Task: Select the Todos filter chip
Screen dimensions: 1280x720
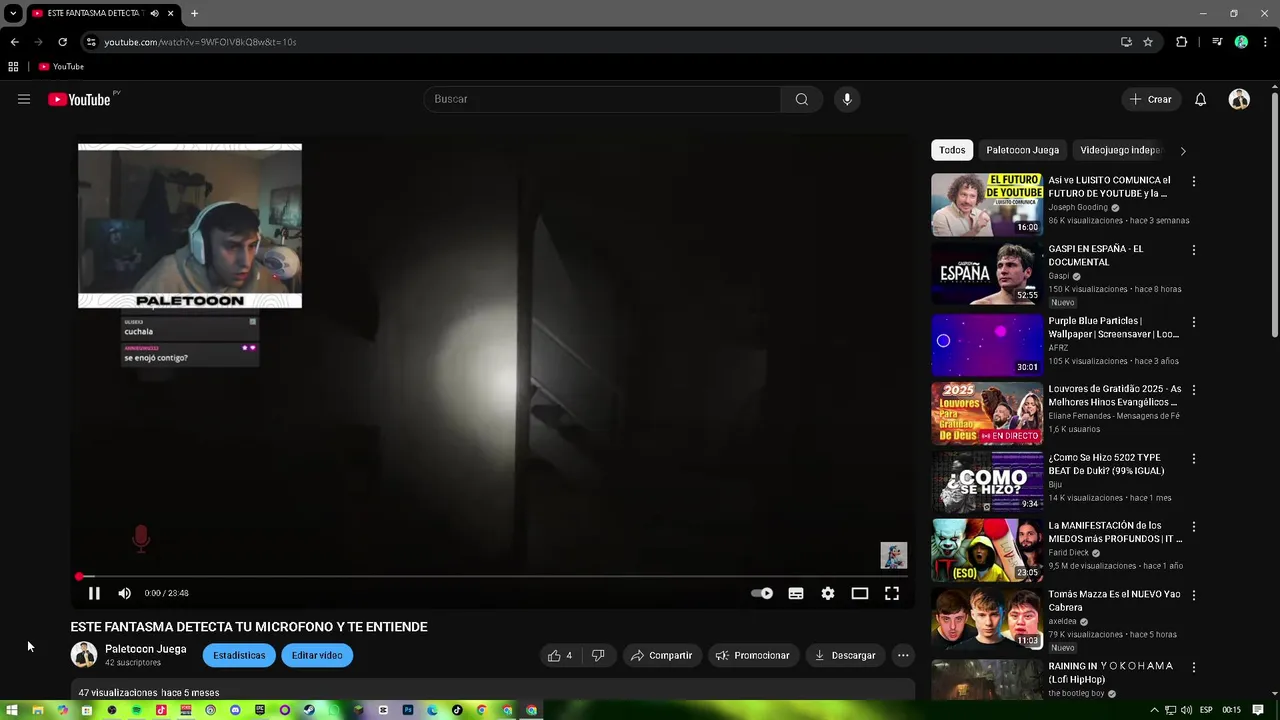Action: 952,150
